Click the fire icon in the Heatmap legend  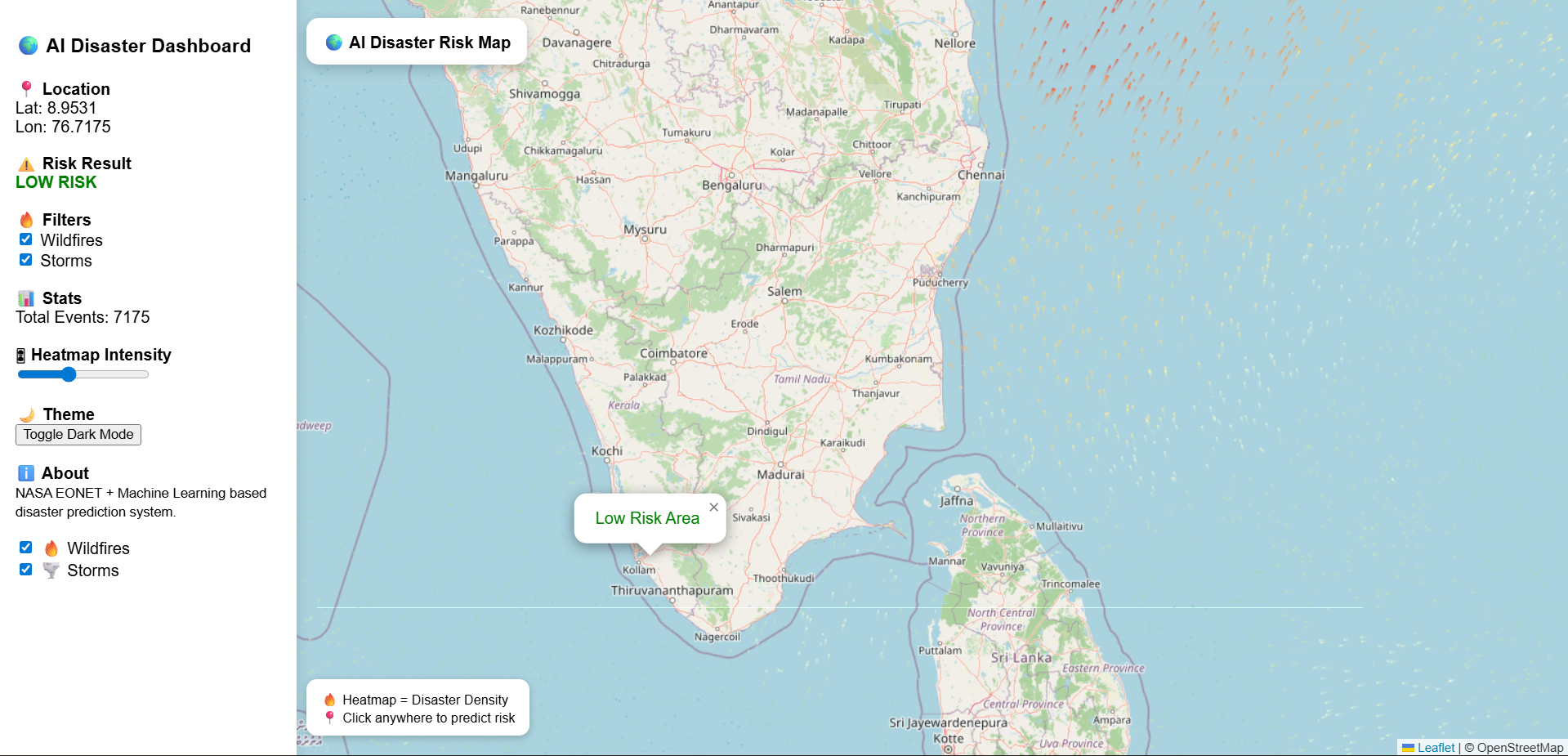pyautogui.click(x=330, y=699)
